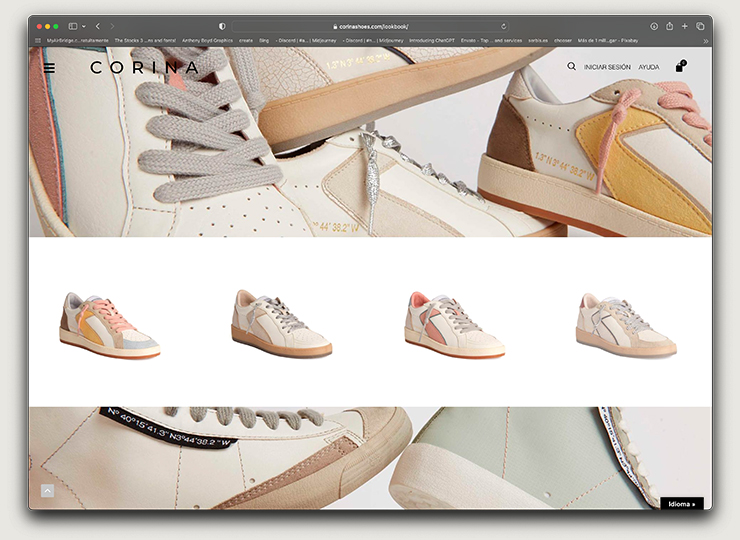
Task: Open the 'create' bookmark
Action: point(246,41)
